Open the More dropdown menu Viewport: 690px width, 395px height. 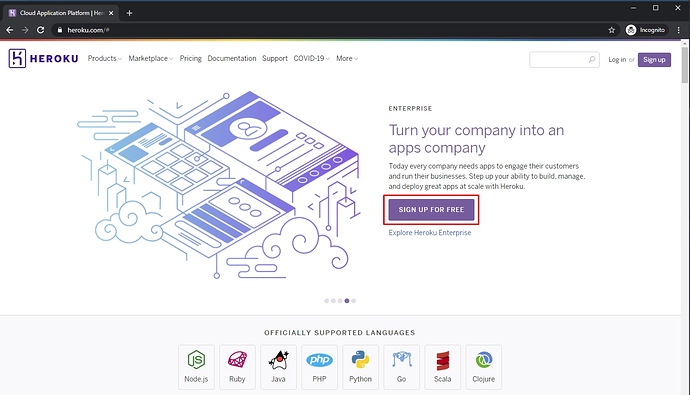pyautogui.click(x=347, y=59)
